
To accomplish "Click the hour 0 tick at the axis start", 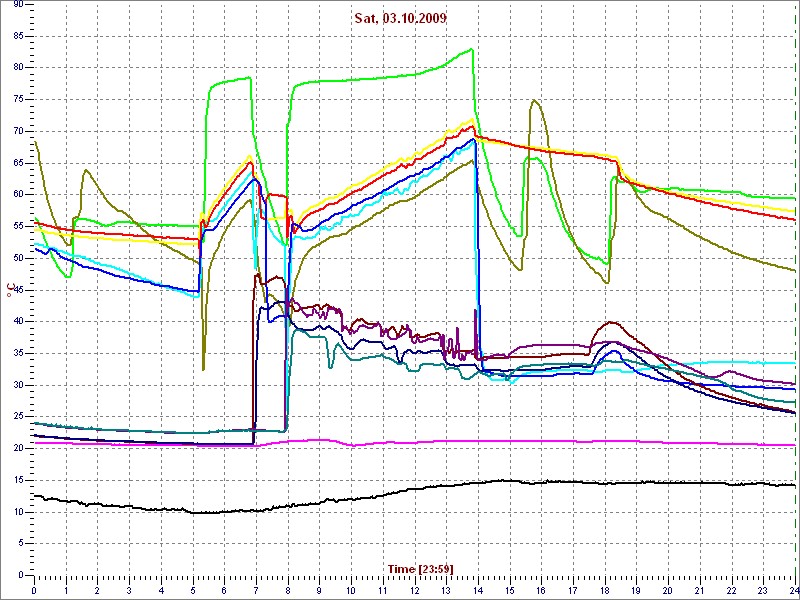I will 34,591.
